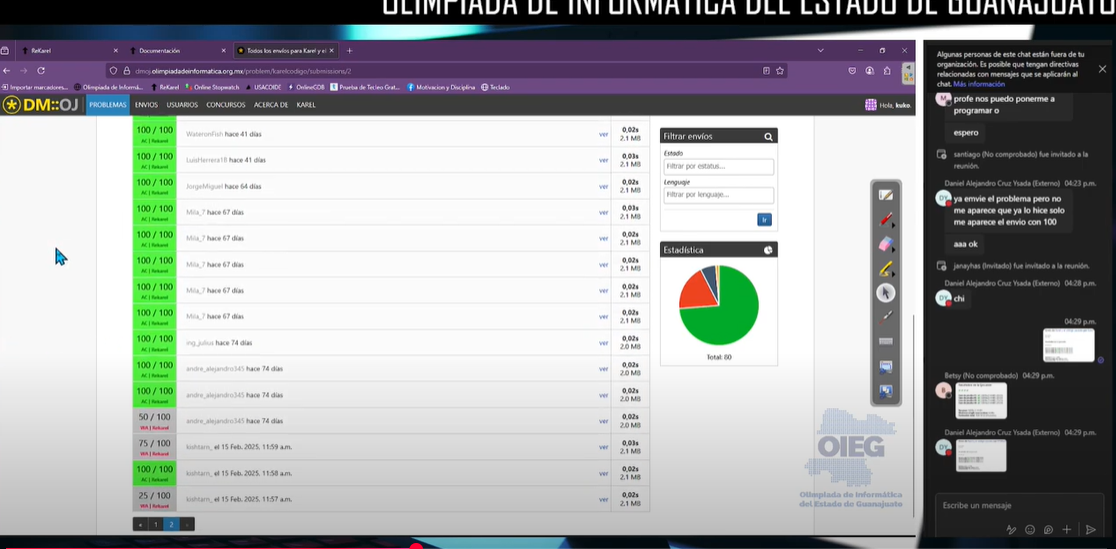1116x549 pixels.
Task: Pick the pink eraser tool
Action: tap(885, 245)
